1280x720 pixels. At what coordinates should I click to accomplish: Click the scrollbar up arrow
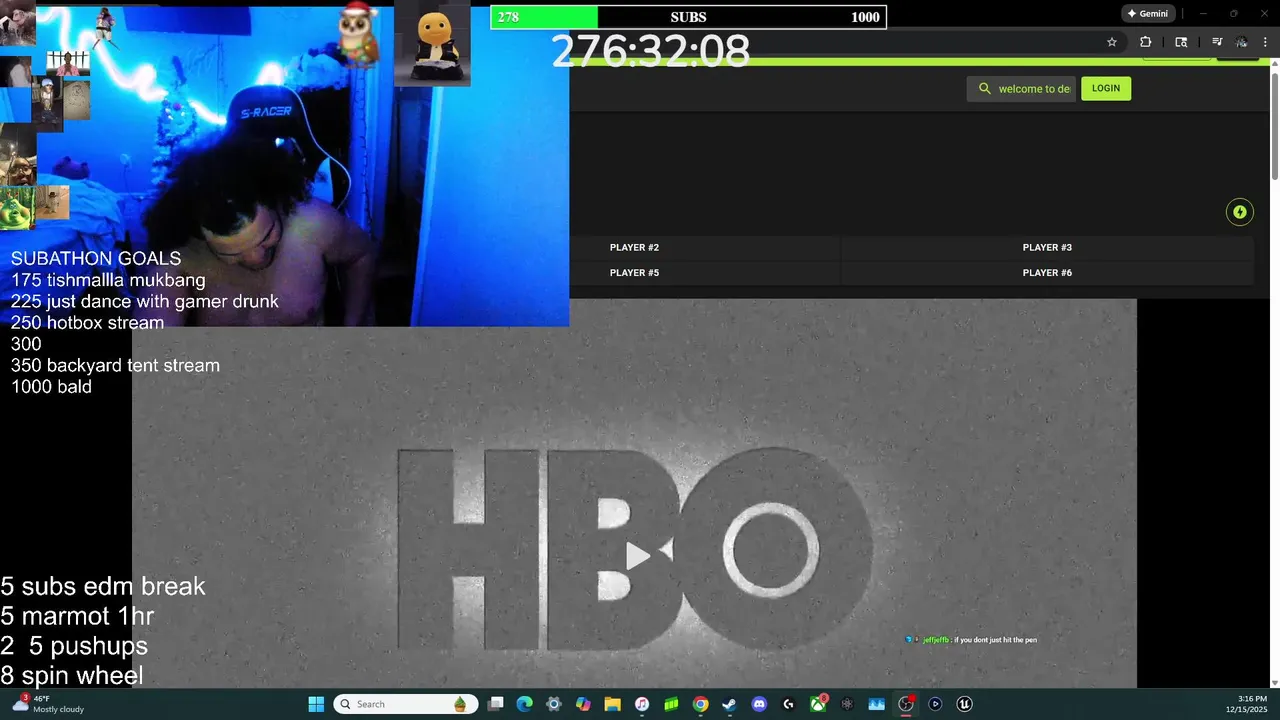1274,65
